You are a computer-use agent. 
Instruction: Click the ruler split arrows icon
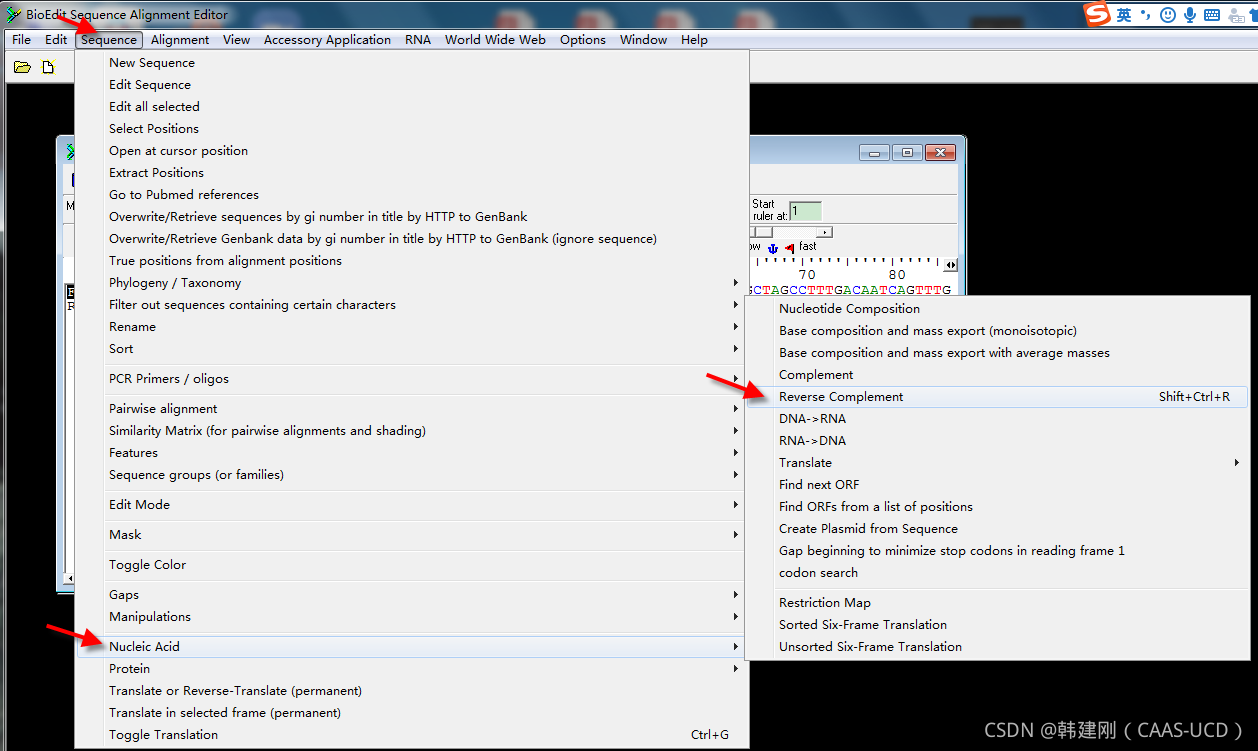(950, 265)
